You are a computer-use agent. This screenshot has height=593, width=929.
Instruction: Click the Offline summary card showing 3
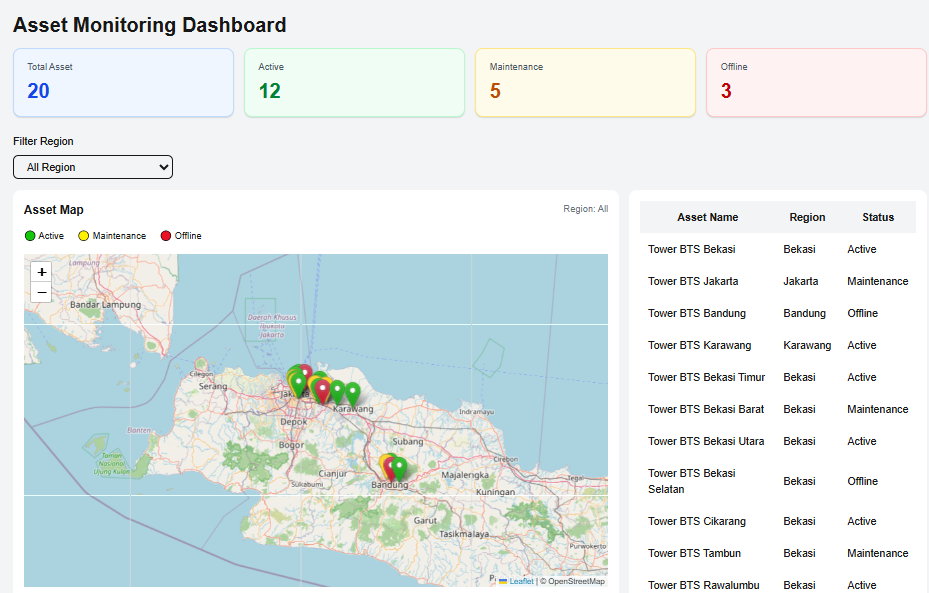816,82
